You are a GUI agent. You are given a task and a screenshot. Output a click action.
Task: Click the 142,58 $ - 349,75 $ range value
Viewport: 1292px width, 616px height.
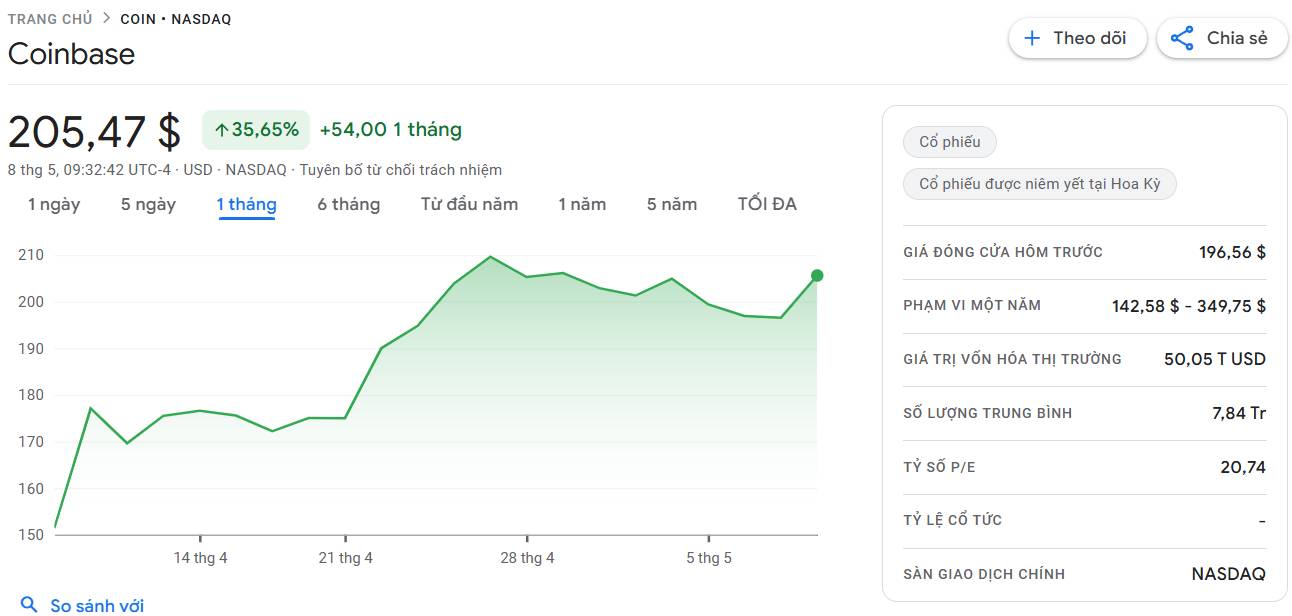point(1189,306)
